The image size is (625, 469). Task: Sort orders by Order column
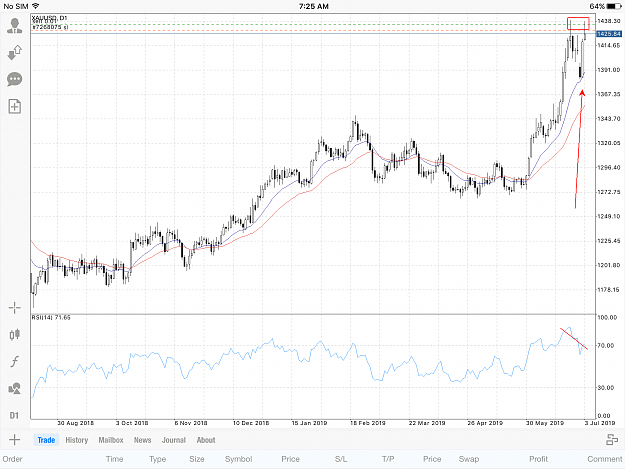pos(12,459)
